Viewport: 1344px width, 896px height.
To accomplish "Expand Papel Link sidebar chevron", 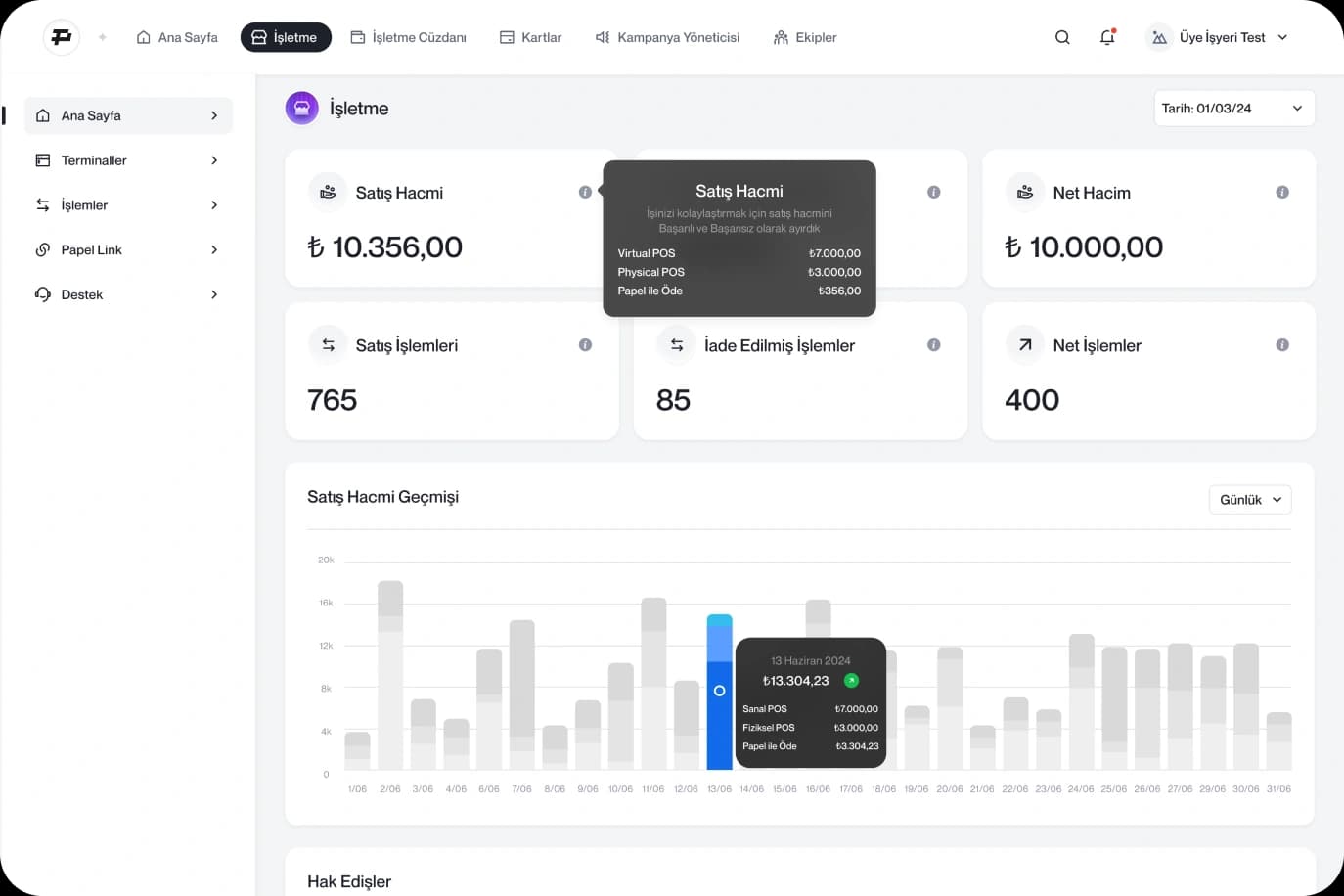I will (x=214, y=249).
